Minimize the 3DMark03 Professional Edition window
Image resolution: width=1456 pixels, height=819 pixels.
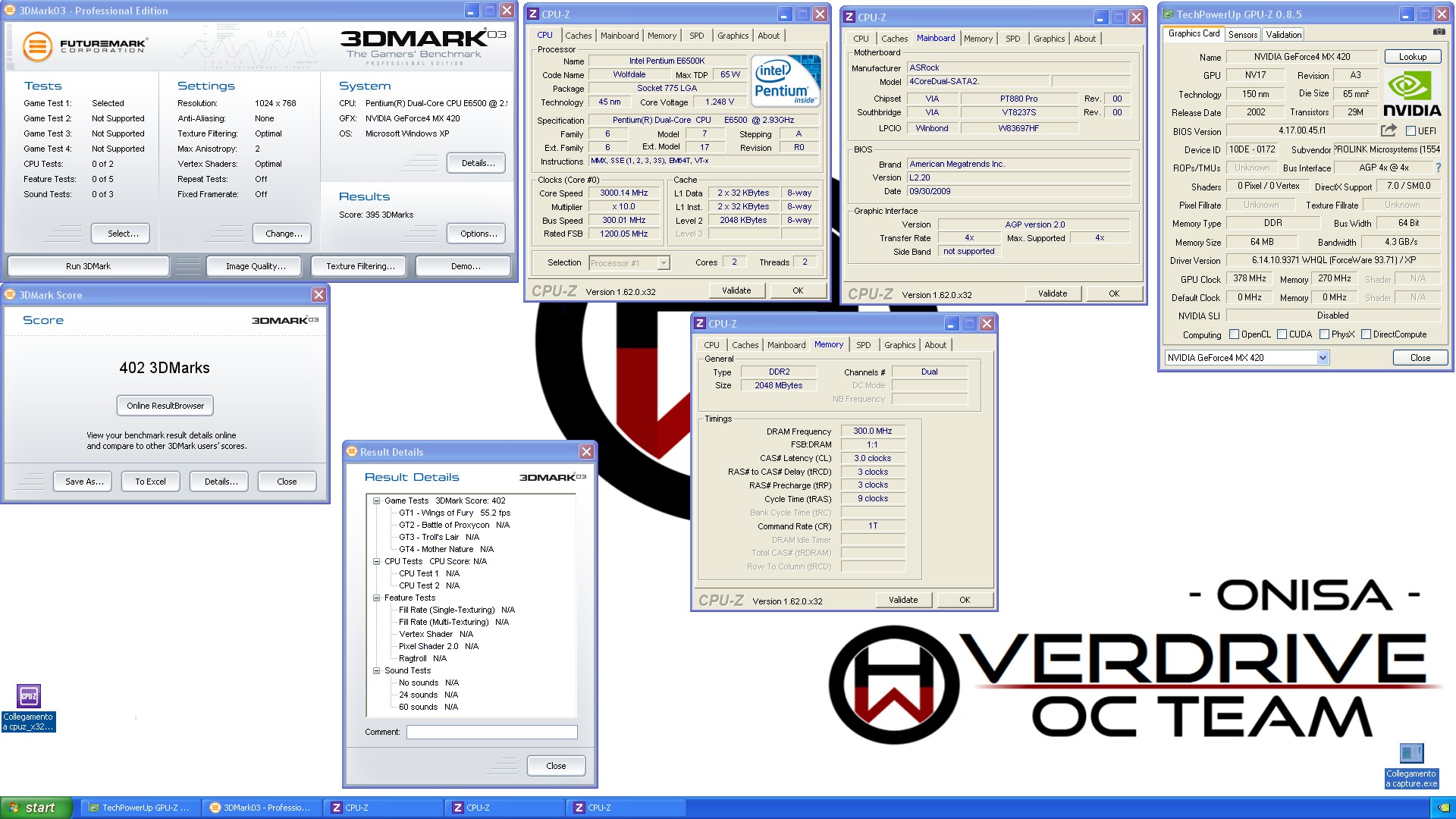point(471,11)
